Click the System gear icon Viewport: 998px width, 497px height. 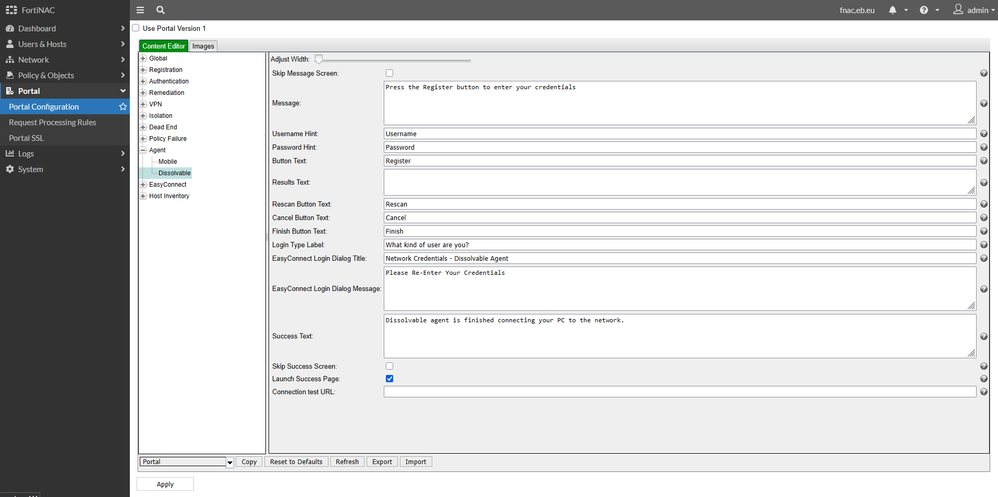coord(10,169)
